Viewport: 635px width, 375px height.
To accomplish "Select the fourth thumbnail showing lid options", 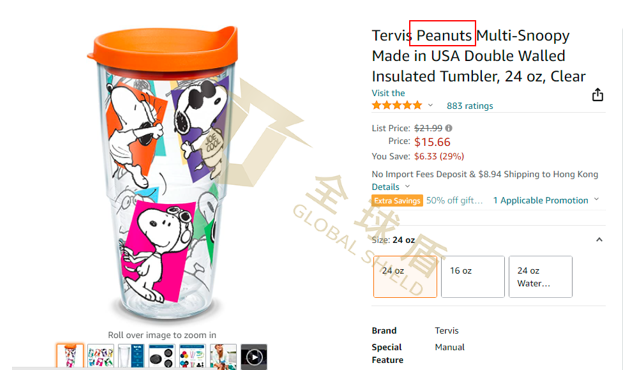I will coord(162,357).
